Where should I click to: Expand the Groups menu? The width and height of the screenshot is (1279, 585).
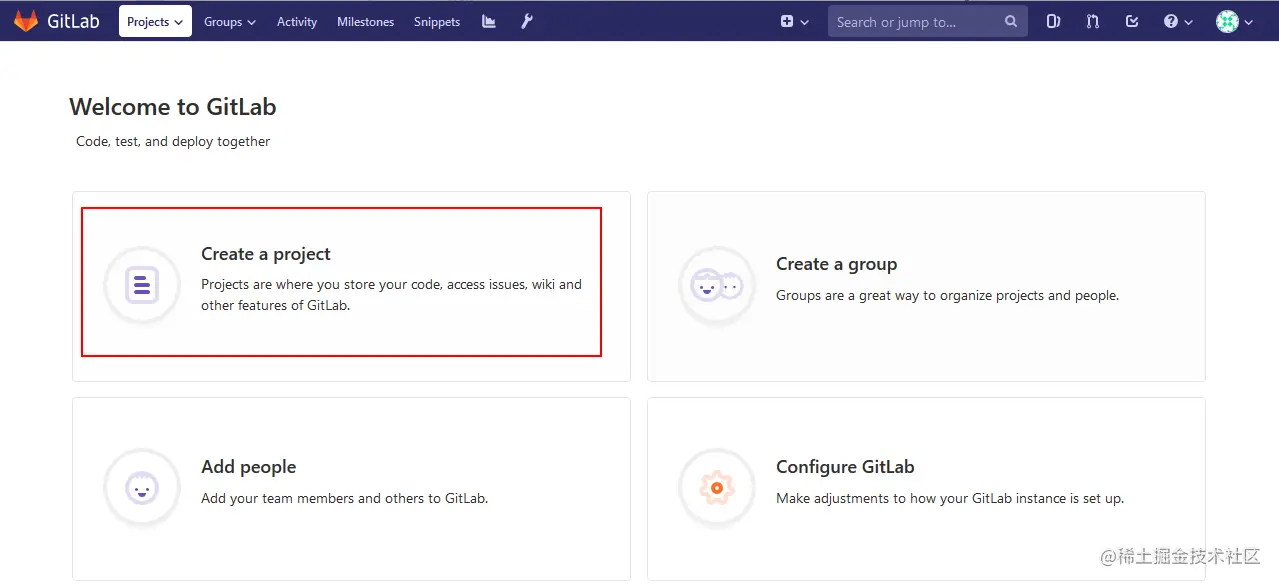click(x=230, y=21)
